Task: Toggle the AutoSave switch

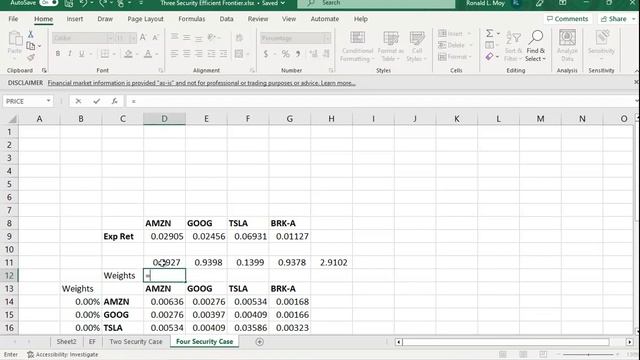Action: point(49,3)
